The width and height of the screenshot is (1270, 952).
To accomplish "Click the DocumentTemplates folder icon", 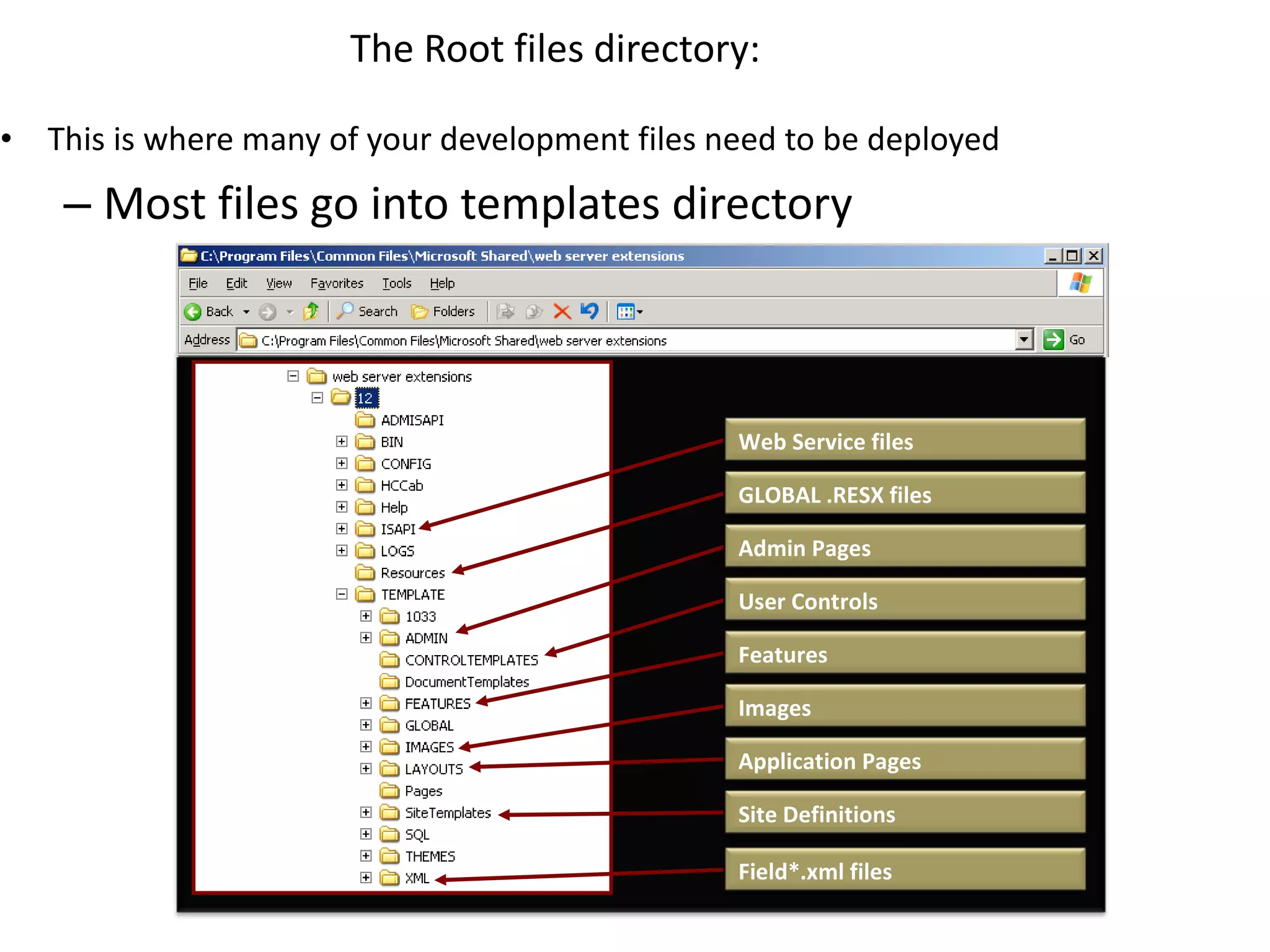I will [x=389, y=682].
